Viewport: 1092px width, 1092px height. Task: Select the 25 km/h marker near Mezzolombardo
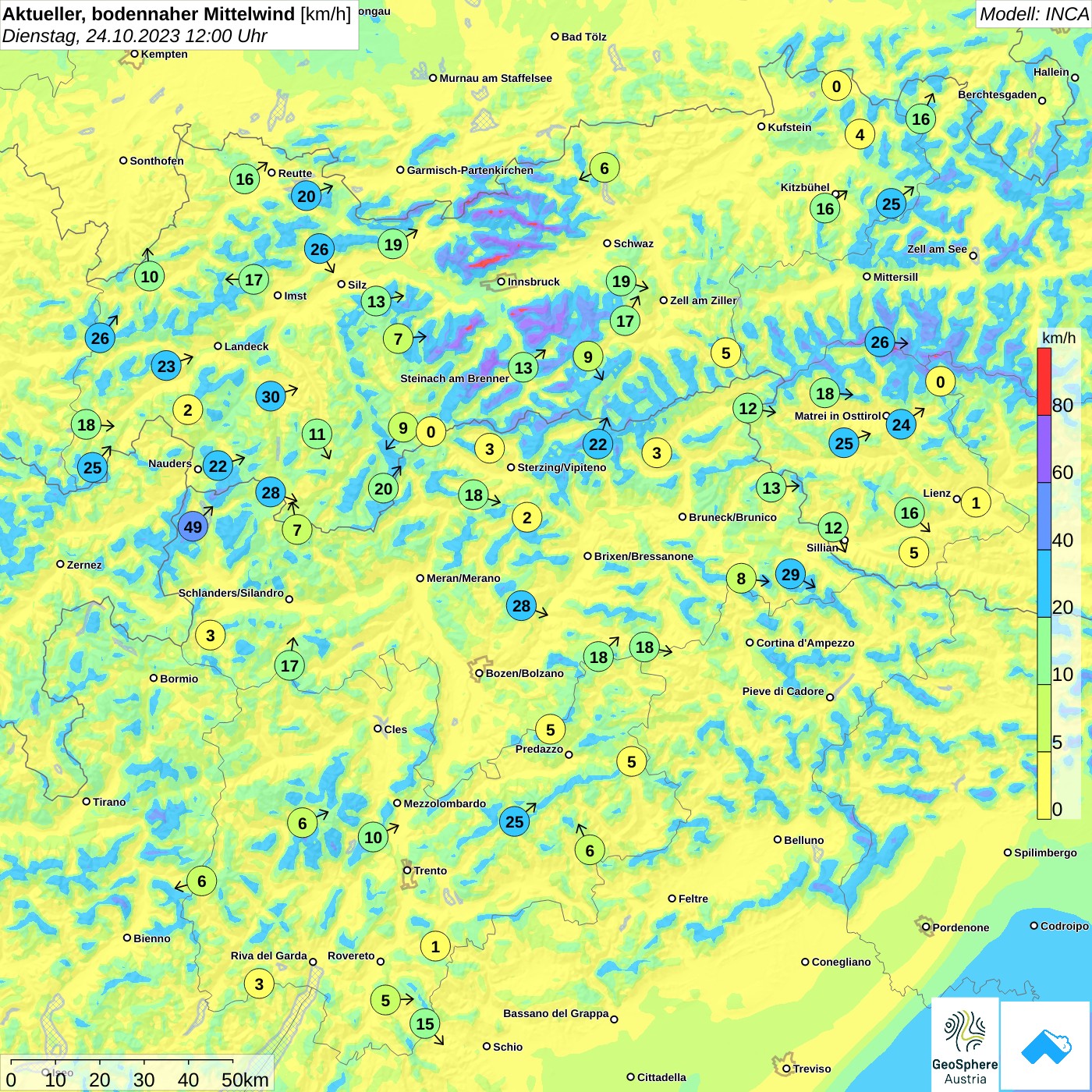pos(515,821)
